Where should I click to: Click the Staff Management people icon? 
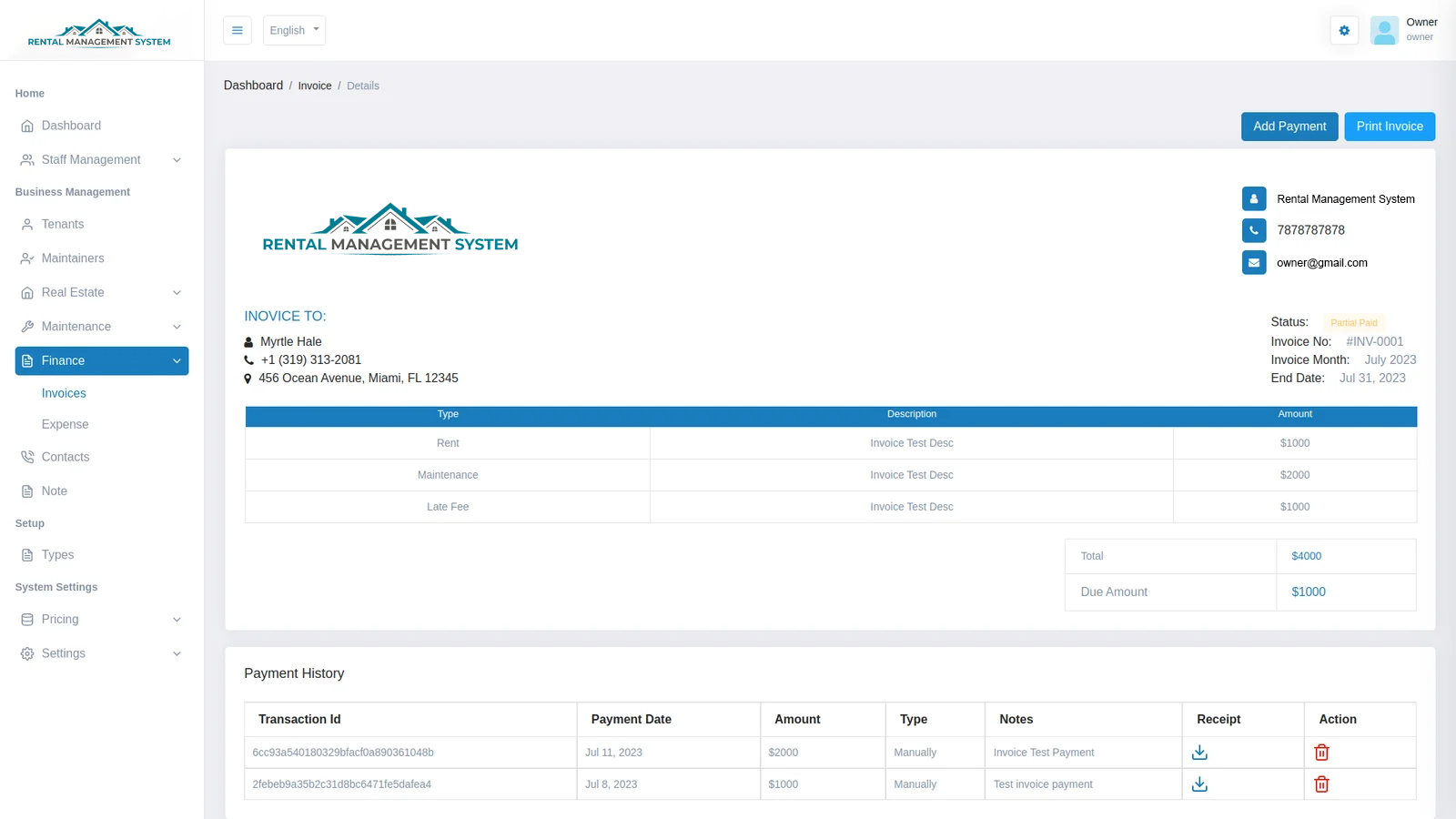tap(27, 159)
